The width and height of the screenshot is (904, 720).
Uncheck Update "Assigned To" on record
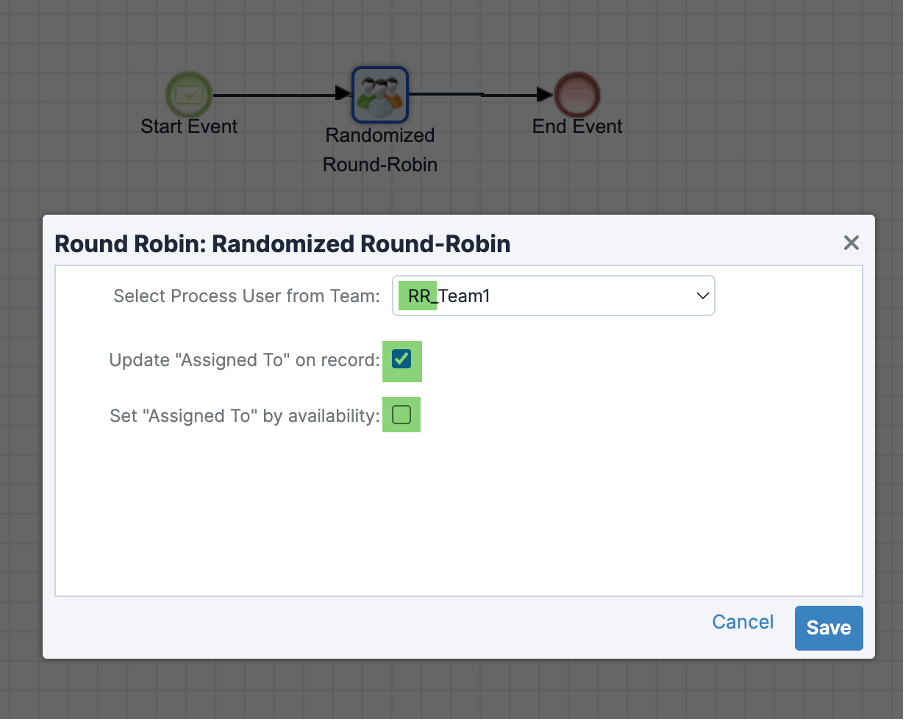pos(401,359)
